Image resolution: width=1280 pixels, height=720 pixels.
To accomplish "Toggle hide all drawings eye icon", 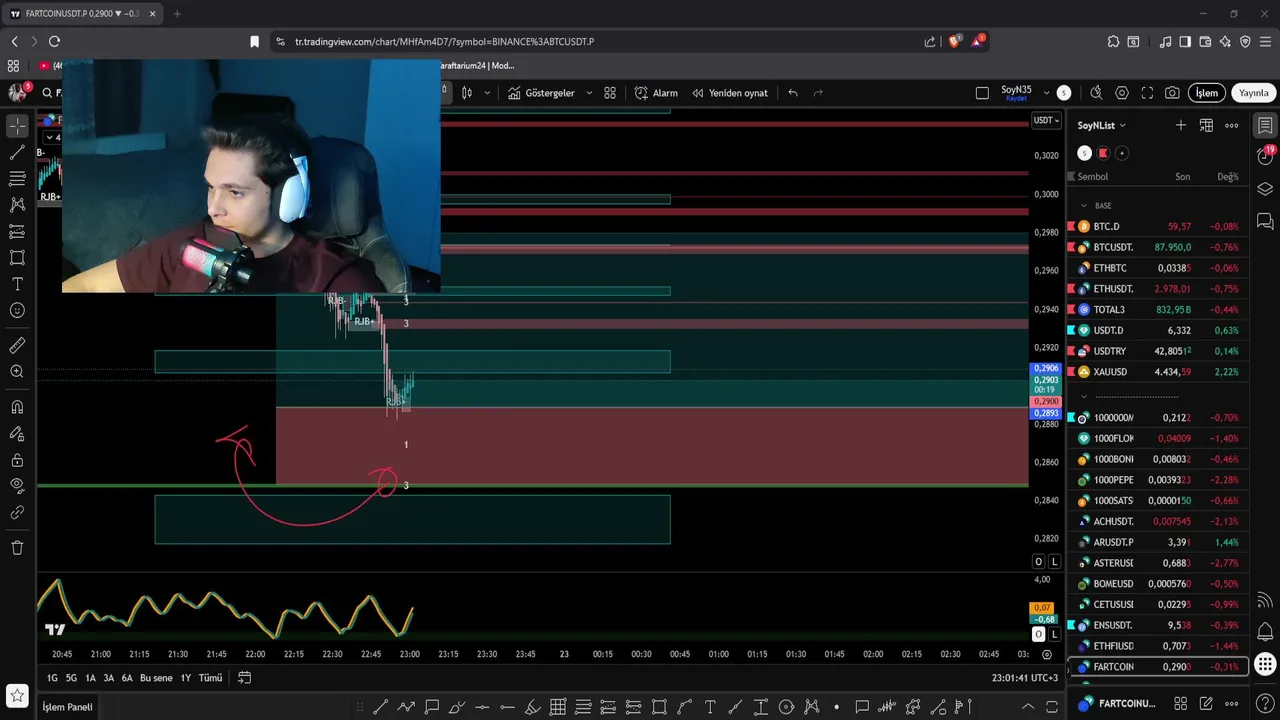I will 17,486.
